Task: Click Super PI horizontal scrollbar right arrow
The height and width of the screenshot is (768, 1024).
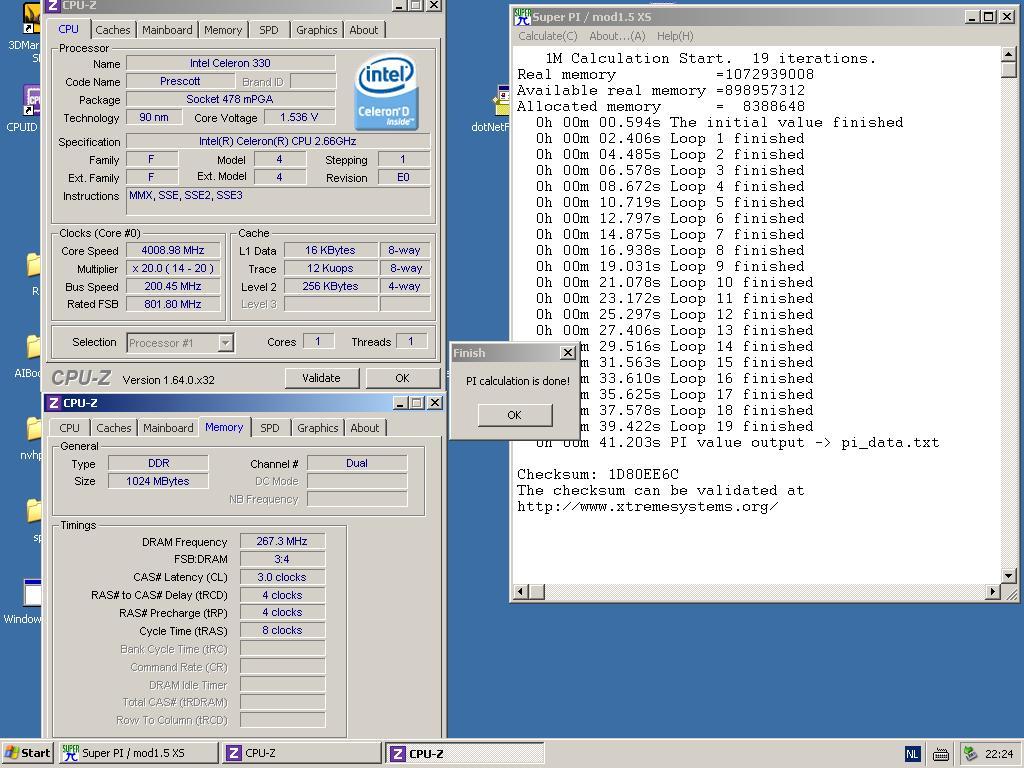Action: pyautogui.click(x=993, y=592)
